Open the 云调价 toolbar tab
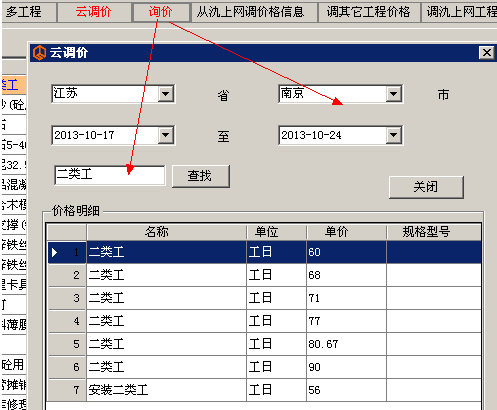The height and width of the screenshot is (410, 497). 94,12
